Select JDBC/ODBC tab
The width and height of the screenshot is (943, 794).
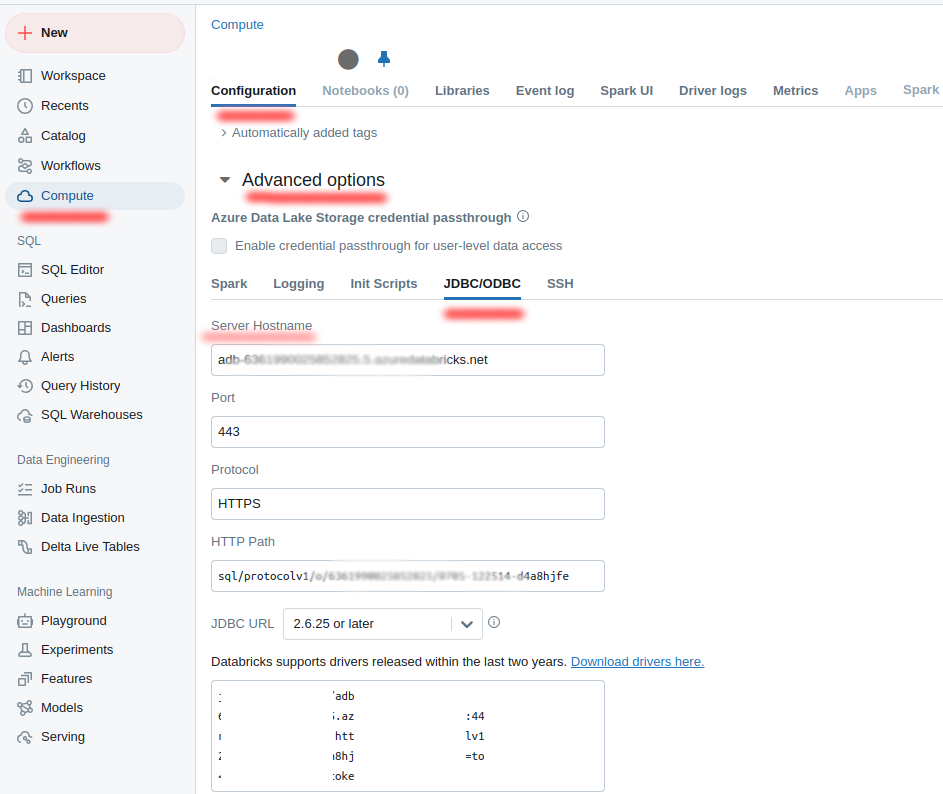coord(482,284)
